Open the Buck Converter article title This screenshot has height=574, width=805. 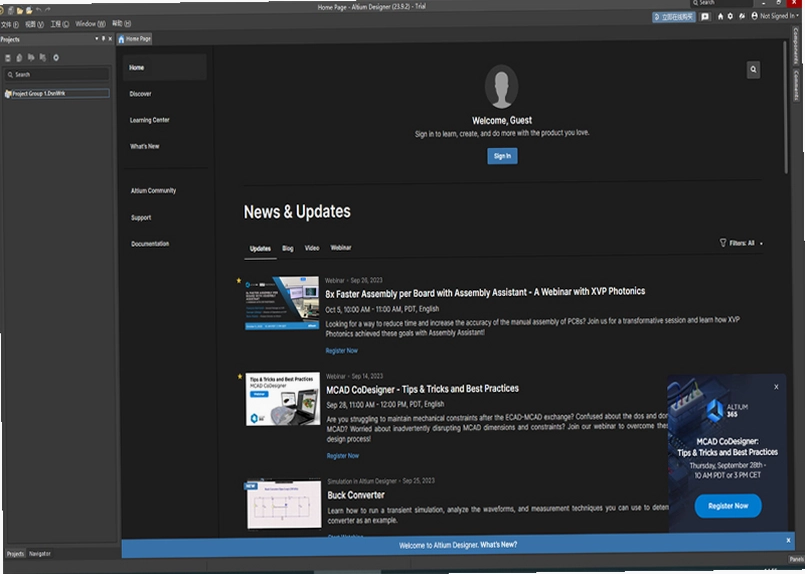pyautogui.click(x=356, y=495)
